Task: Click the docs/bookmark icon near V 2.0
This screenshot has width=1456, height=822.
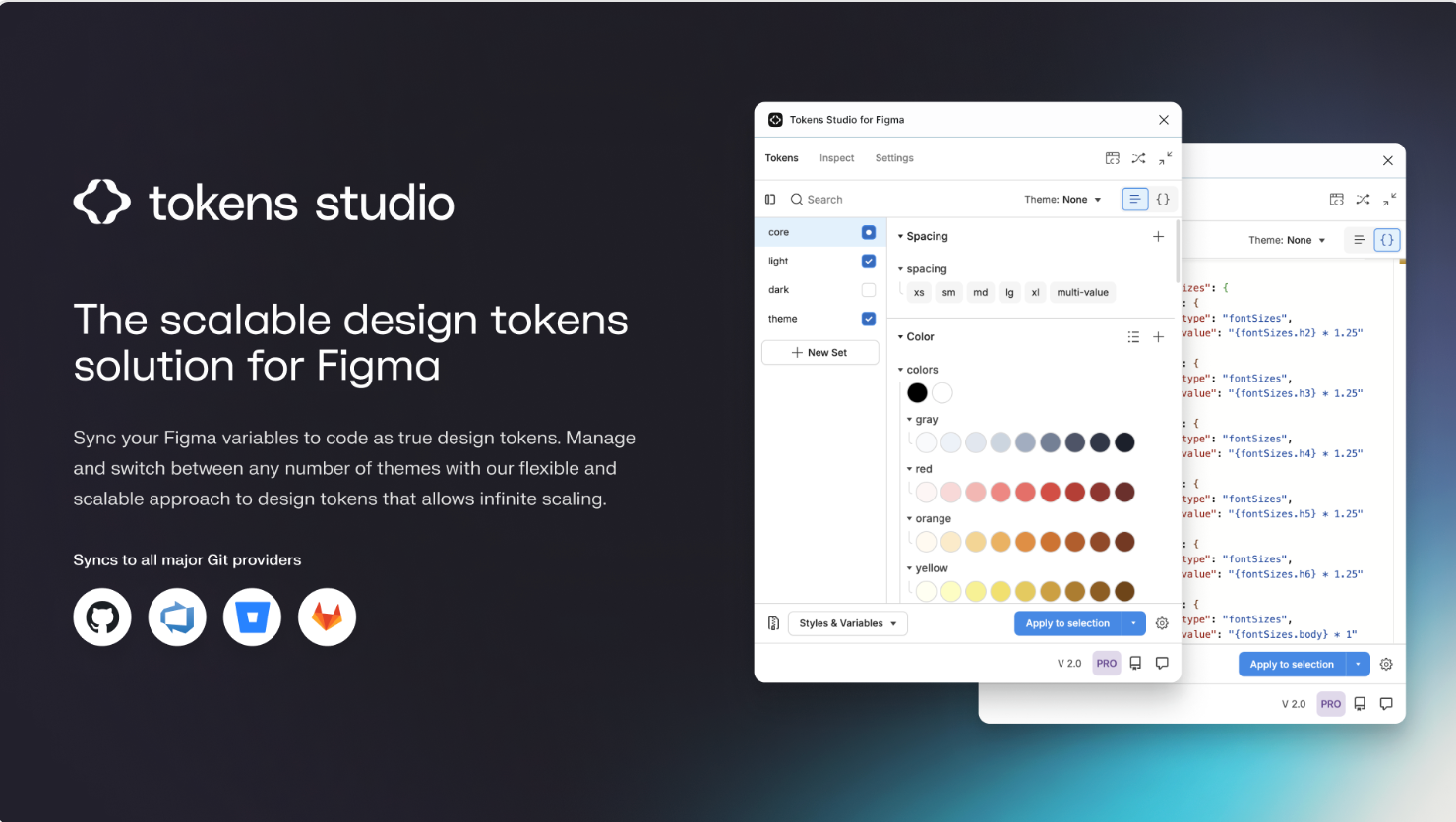Action: [1135, 663]
